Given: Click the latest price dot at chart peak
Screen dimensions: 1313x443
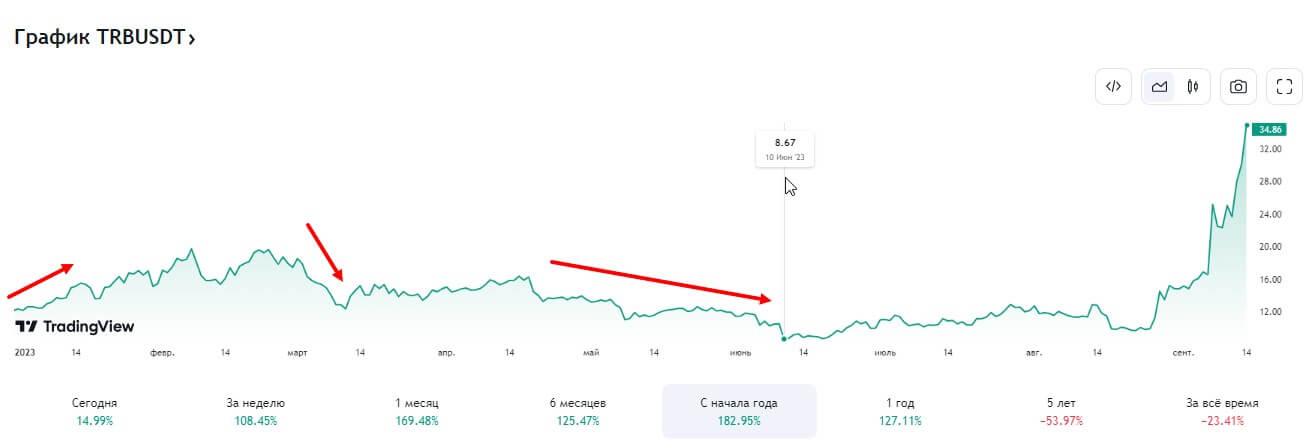Looking at the screenshot, I should (1246, 125).
